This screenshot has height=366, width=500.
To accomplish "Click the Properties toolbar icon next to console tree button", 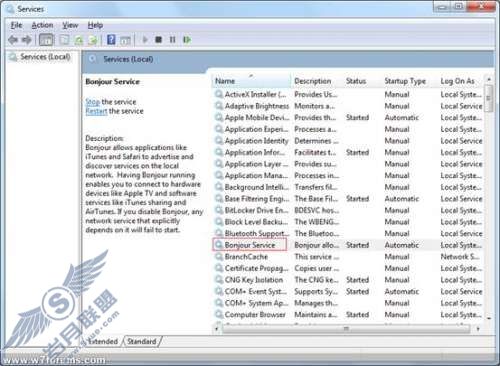I will pyautogui.click(x=64, y=40).
